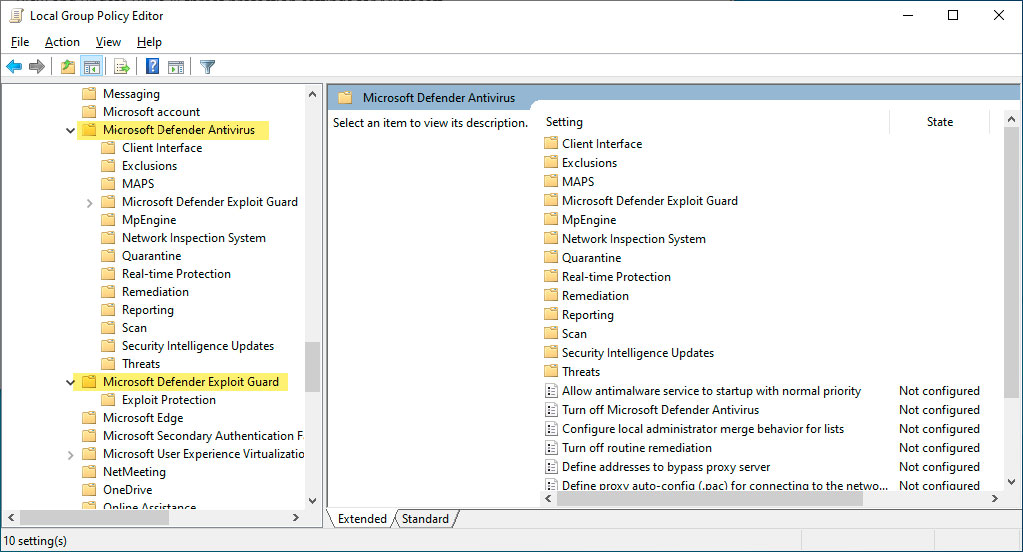Toggle Show/Hide Action Pane icon
The image size is (1023, 552).
point(176,67)
